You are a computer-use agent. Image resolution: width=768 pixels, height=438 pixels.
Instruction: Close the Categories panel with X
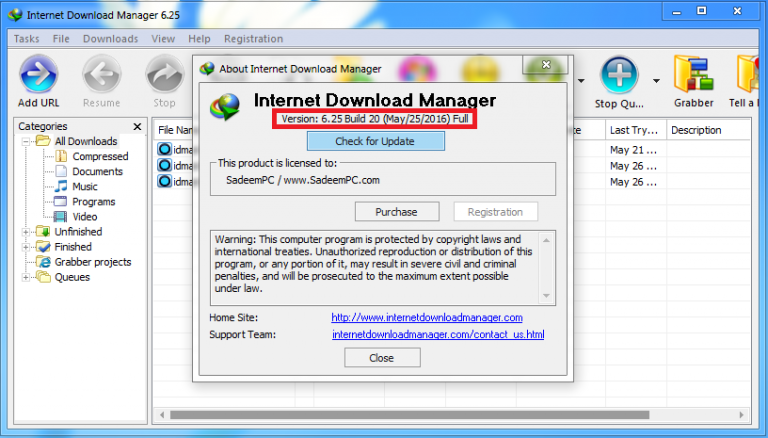coord(137,127)
